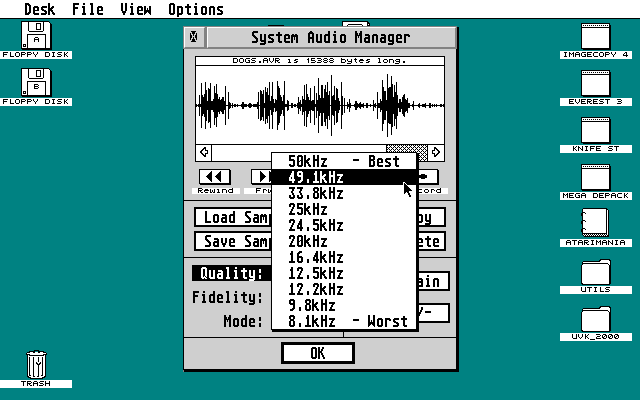
Task: Click the Mode label
Action: 243,321
